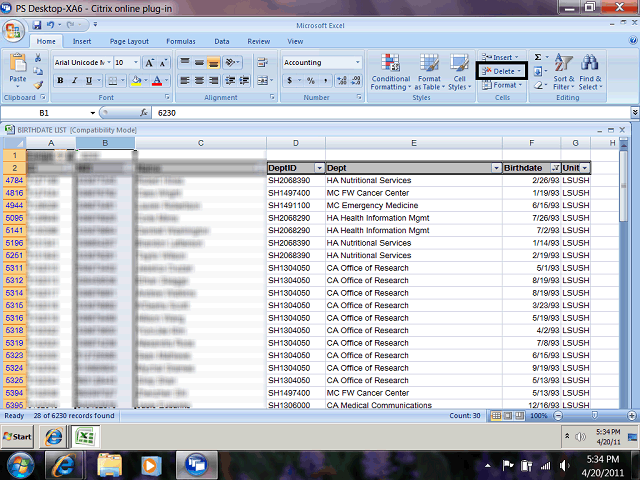
Task: Toggle center text alignment
Action: tap(199, 80)
